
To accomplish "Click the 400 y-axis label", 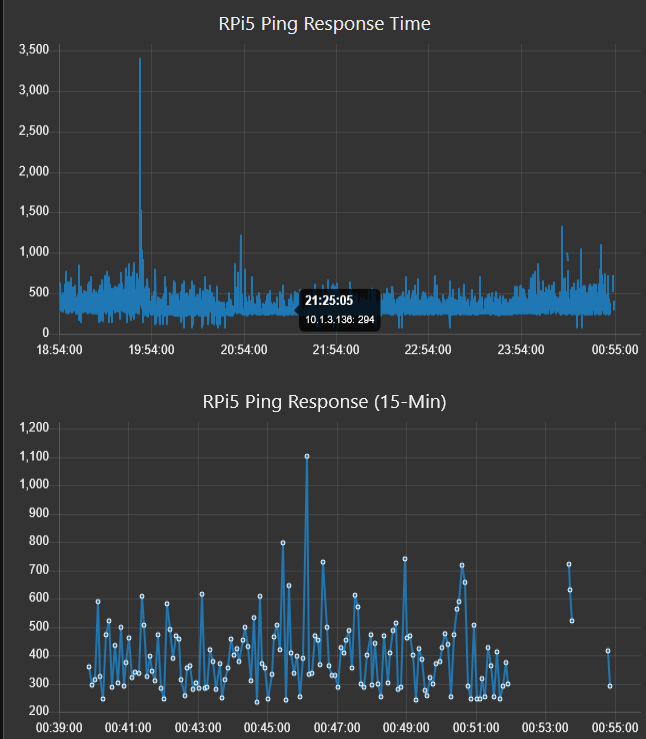I will coord(39,654).
